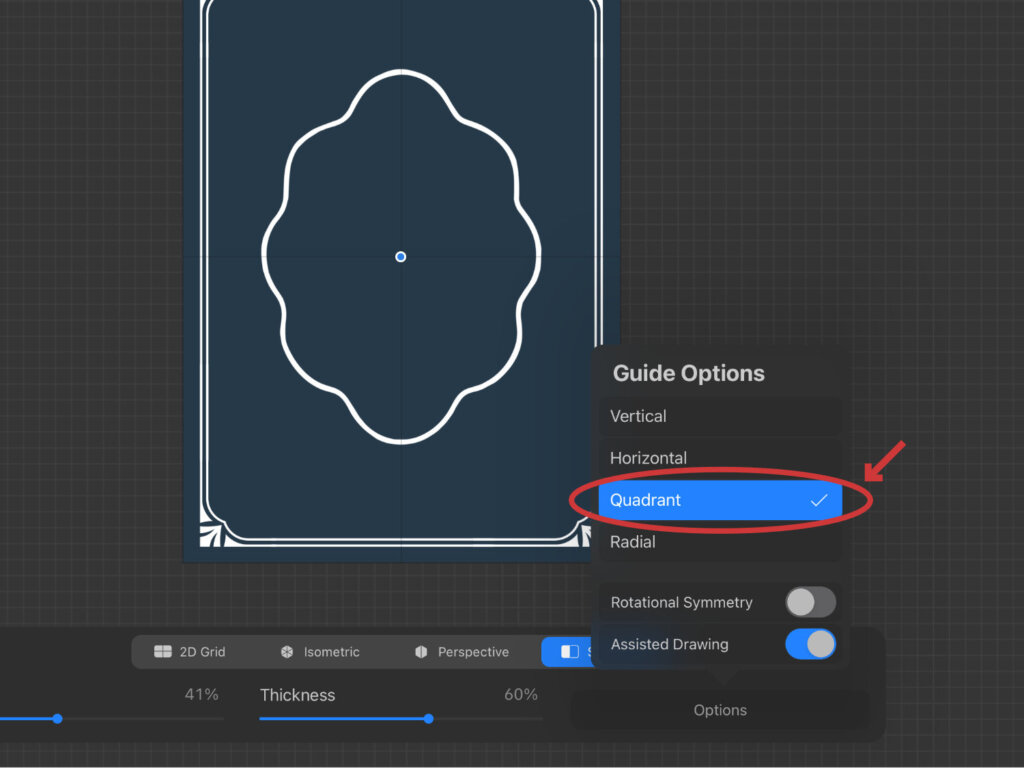Click the checkmark in the Quadrant row
Screen dimensions: 1024x768
819,500
